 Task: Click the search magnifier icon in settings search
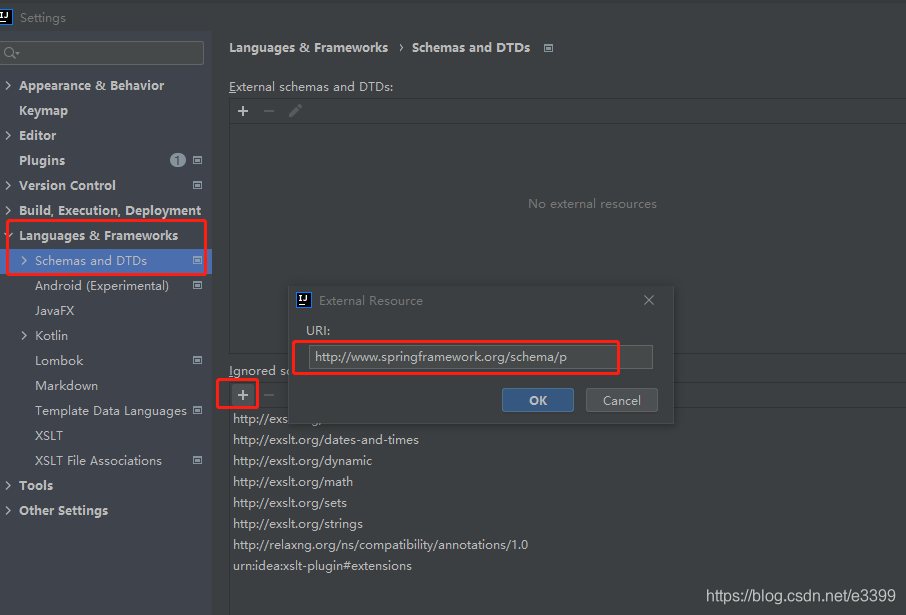[x=11, y=53]
